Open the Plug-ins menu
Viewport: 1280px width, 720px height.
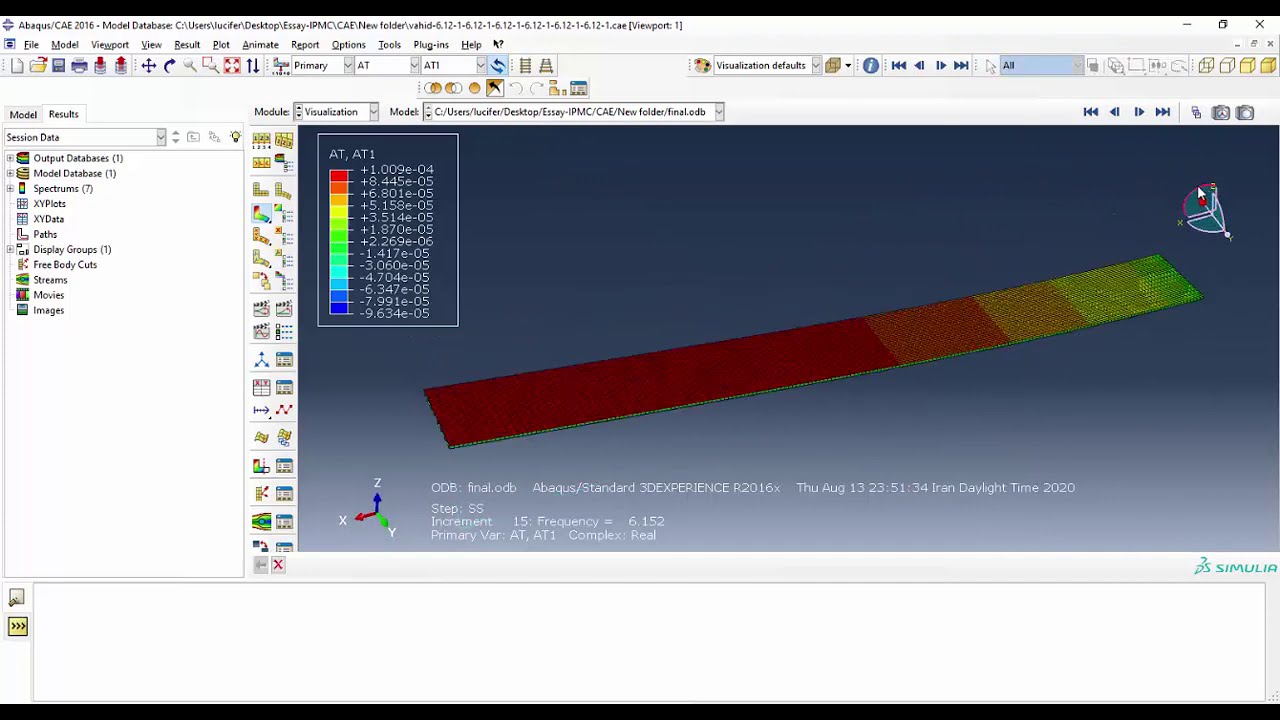[431, 44]
